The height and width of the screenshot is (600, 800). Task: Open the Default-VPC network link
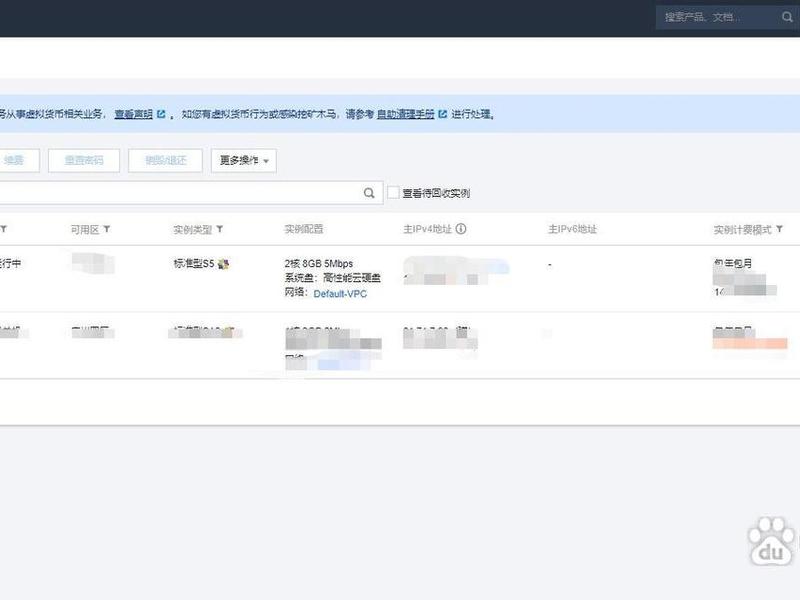[x=340, y=294]
